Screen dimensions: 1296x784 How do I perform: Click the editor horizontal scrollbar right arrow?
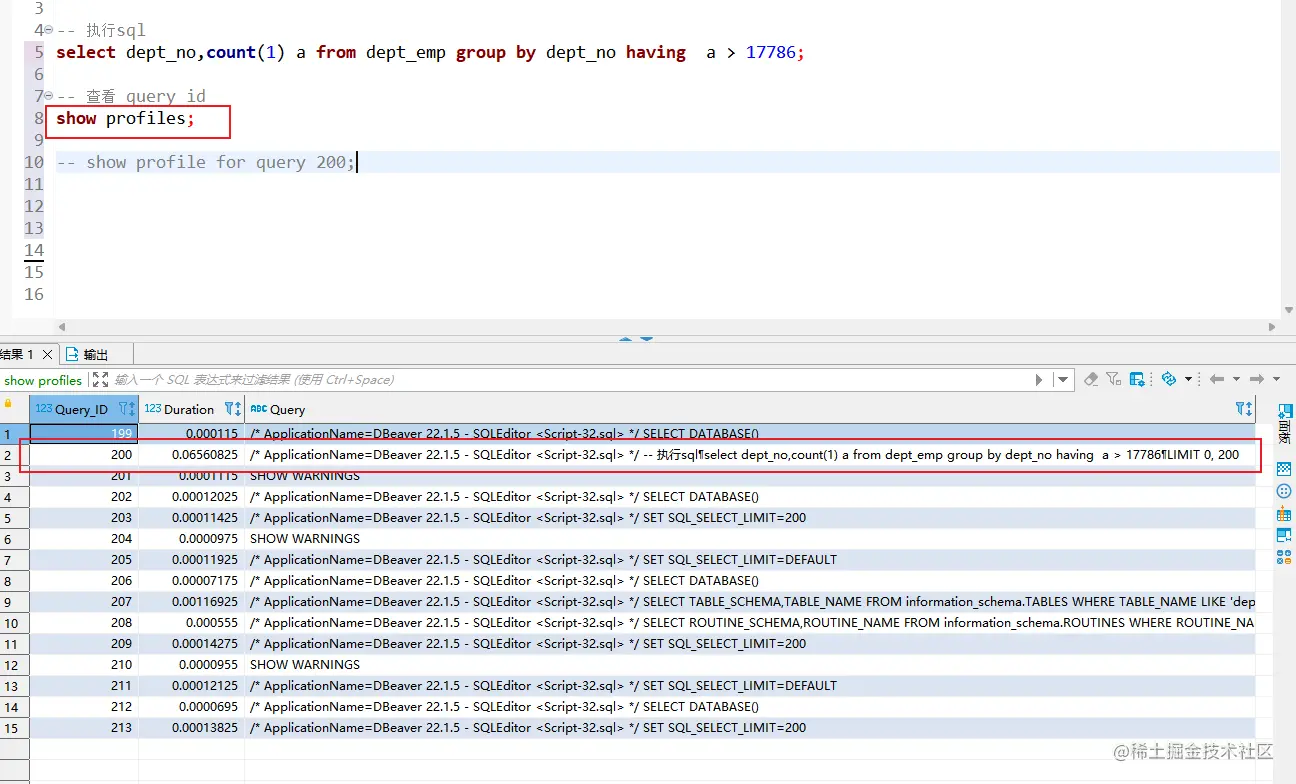click(x=1272, y=327)
